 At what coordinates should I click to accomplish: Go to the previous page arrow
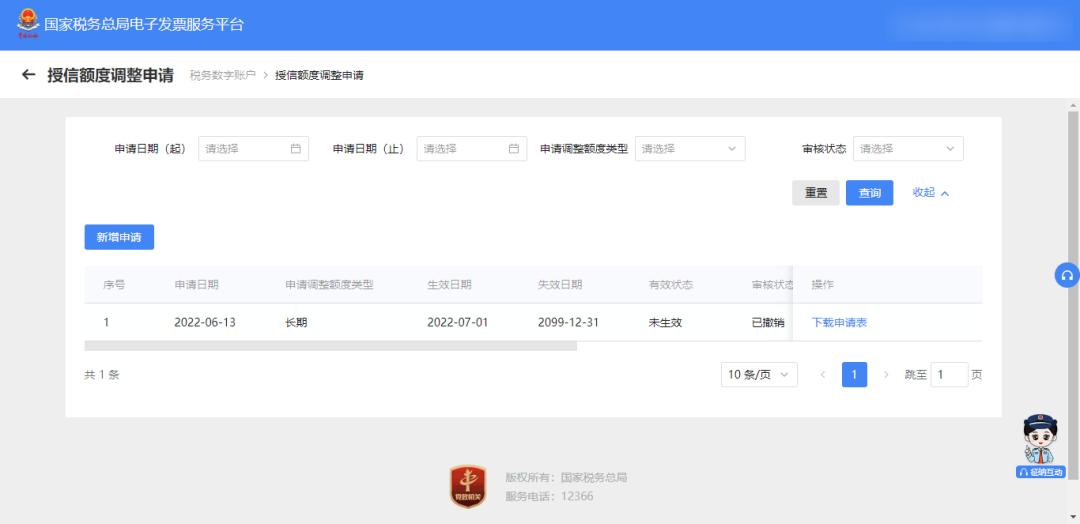tap(823, 375)
